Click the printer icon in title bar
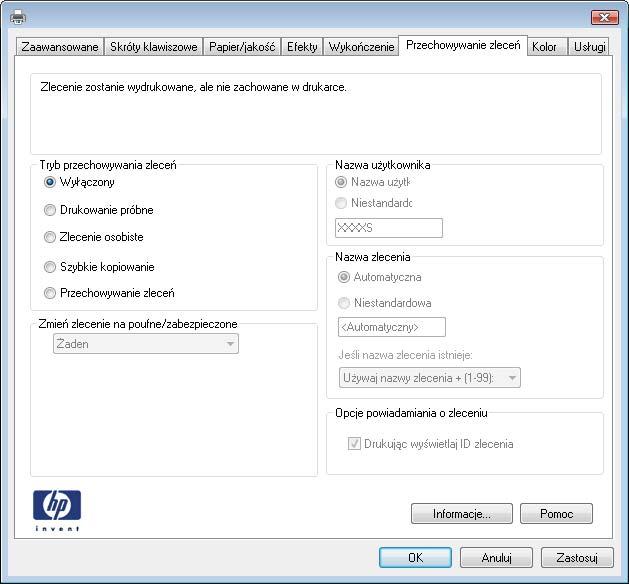Screen dimensions: 629x584 point(18,17)
